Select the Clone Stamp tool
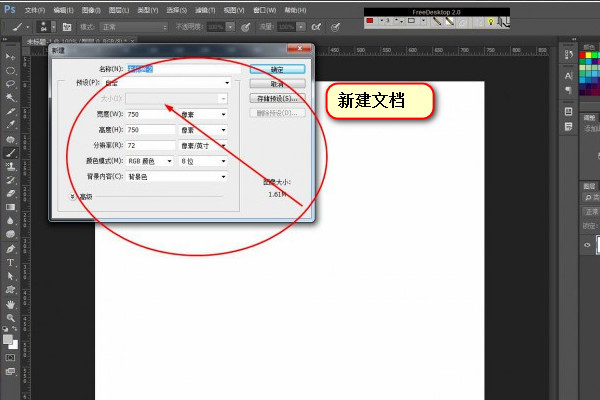This screenshot has width=600, height=400. [x=10, y=167]
